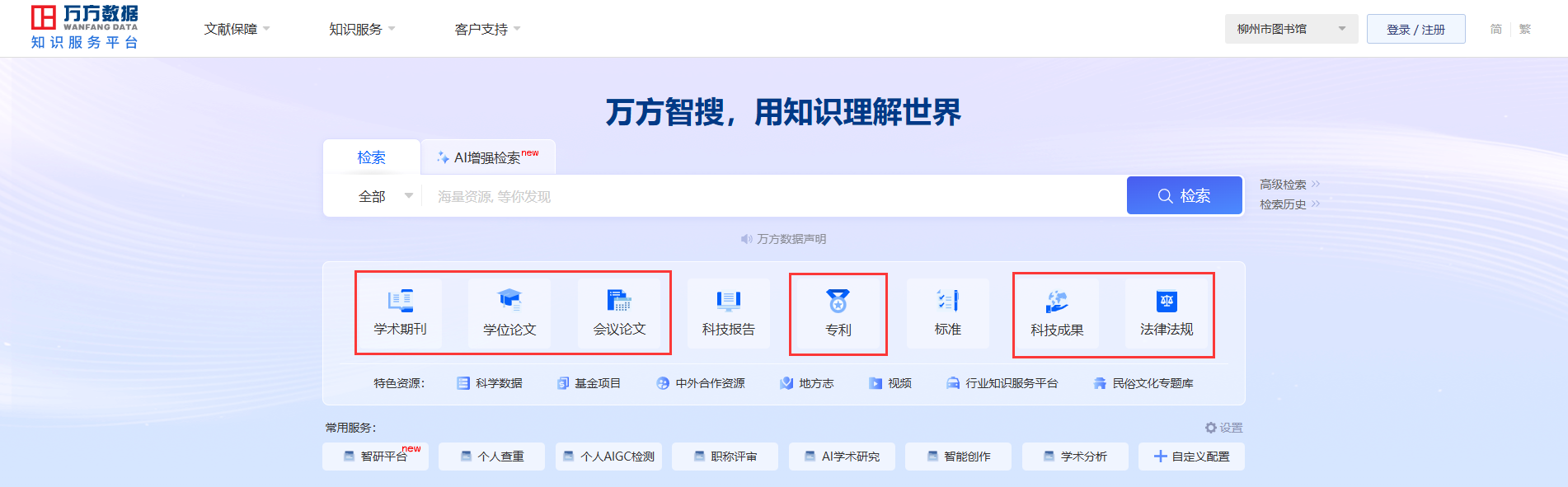The width and height of the screenshot is (1568, 487).
Task: Click the magnifier icon in search button
Action: click(1165, 196)
